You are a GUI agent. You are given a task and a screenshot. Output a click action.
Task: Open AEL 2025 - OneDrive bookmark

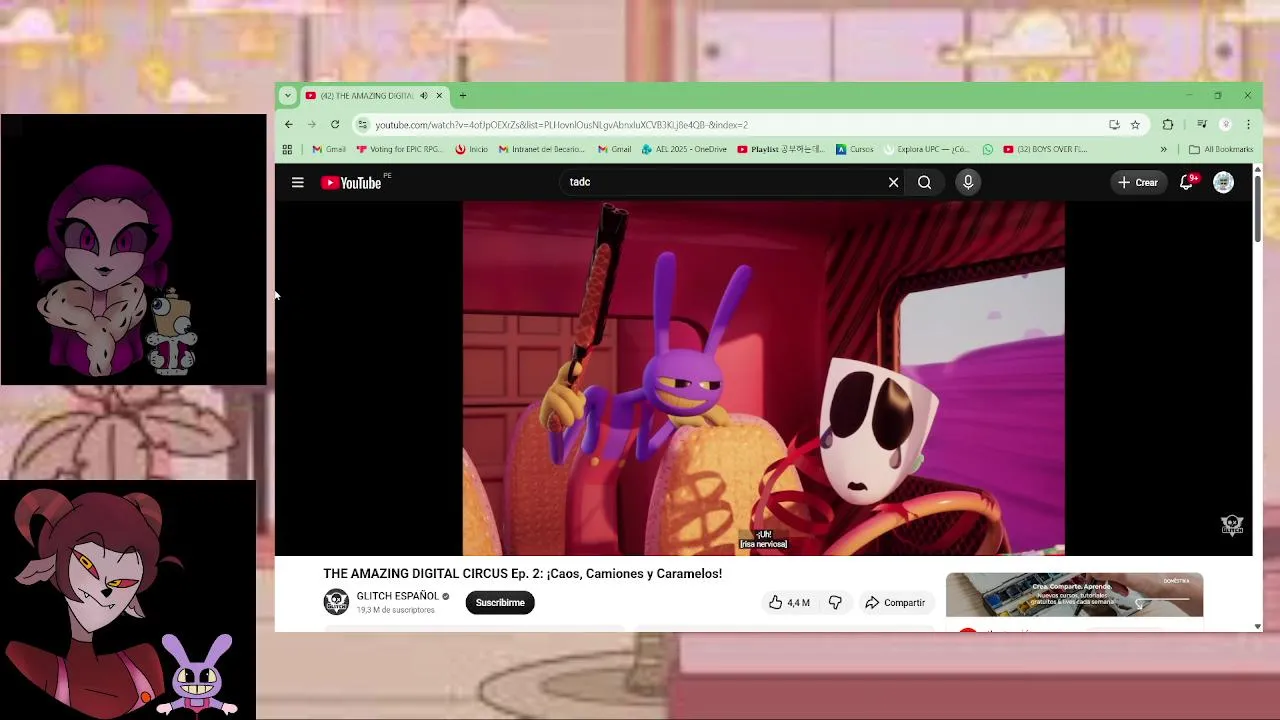684,149
